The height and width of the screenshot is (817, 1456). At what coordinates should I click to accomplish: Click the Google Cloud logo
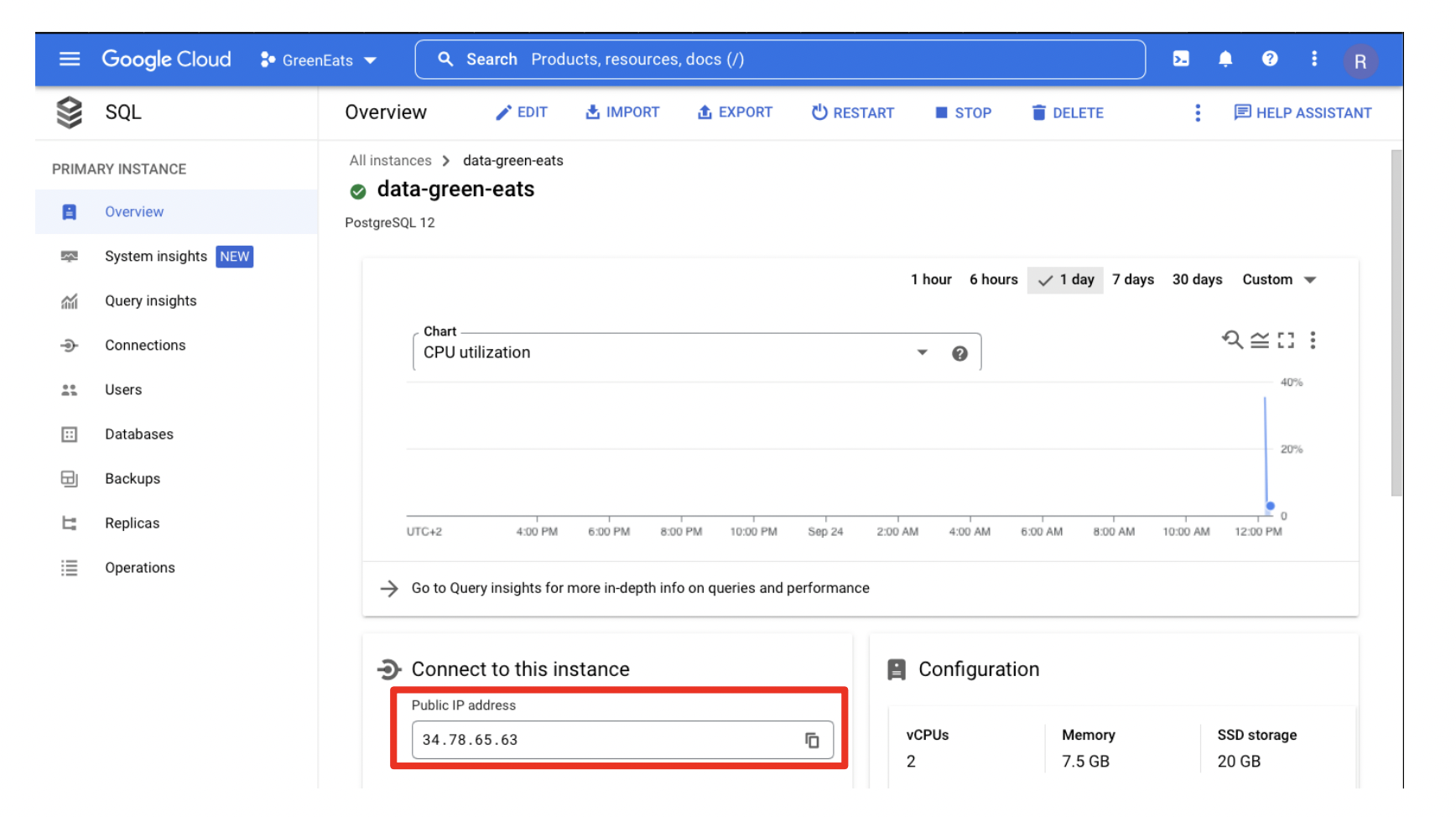(x=166, y=60)
